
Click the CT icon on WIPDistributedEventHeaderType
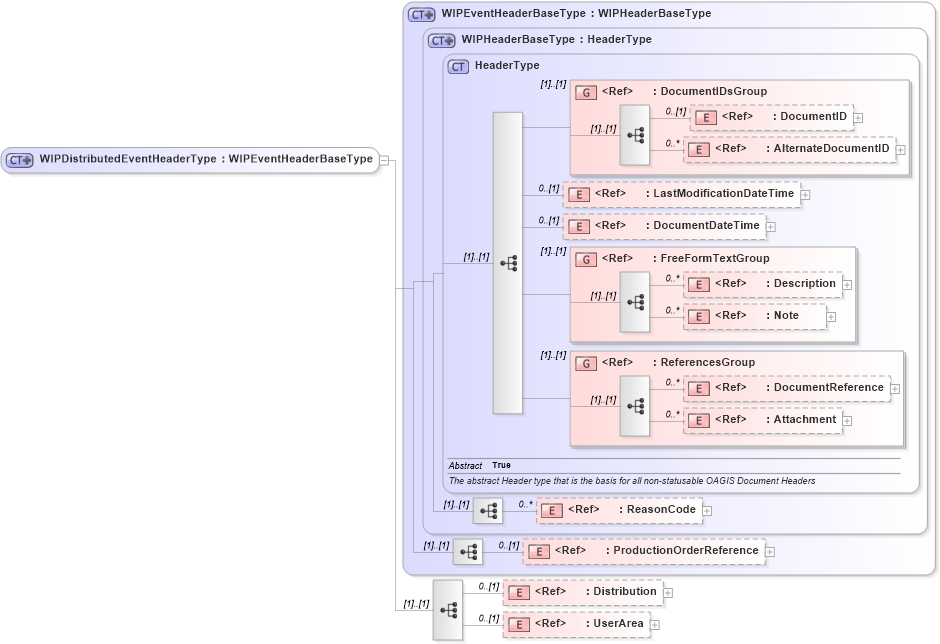click(x=18, y=160)
